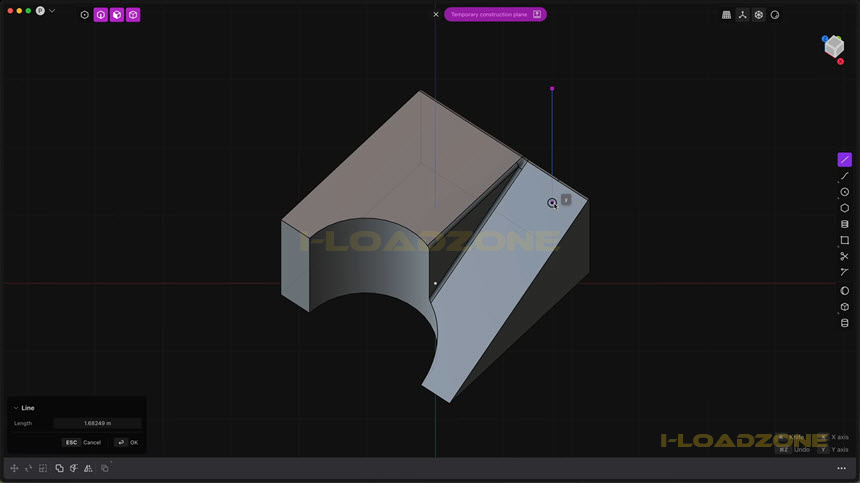The width and height of the screenshot is (860, 483).
Task: Toggle edge selection mode button
Action: [x=100, y=15]
